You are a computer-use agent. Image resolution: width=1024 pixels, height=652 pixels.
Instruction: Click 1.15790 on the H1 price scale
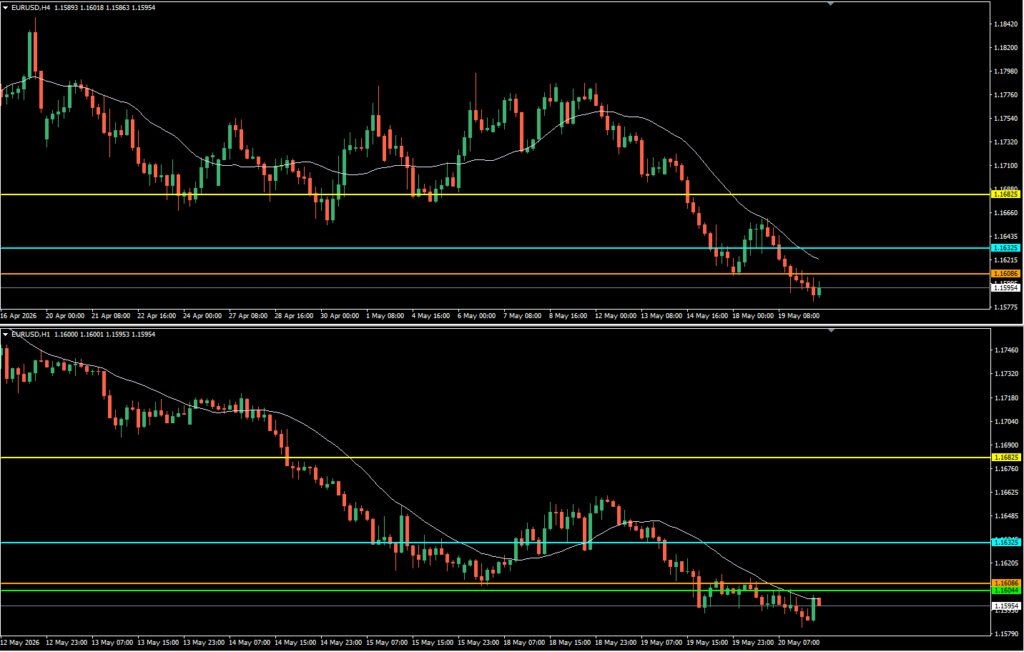1007,633
